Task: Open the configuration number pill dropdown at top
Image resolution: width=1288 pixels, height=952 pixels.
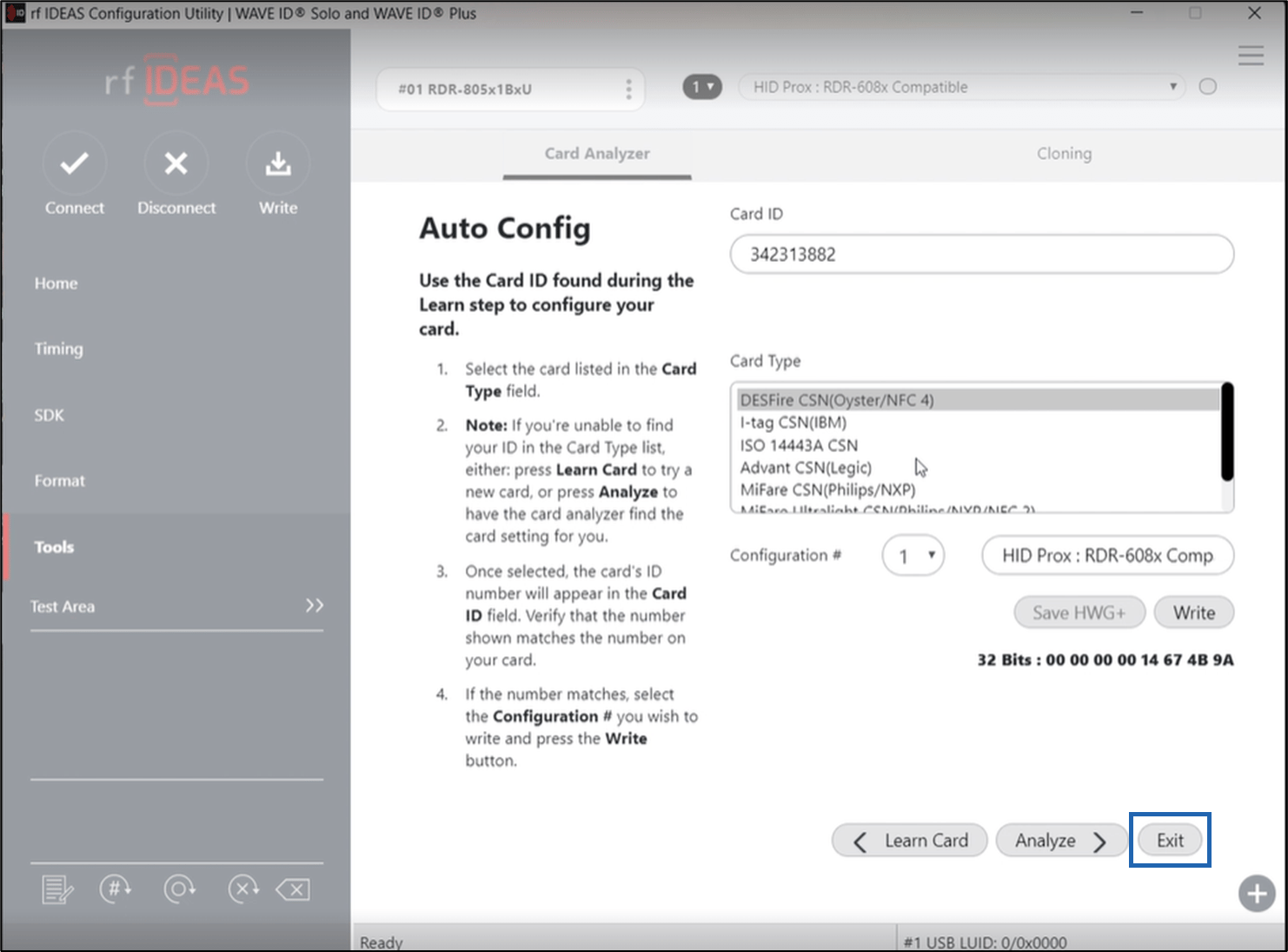Action: 702,87
